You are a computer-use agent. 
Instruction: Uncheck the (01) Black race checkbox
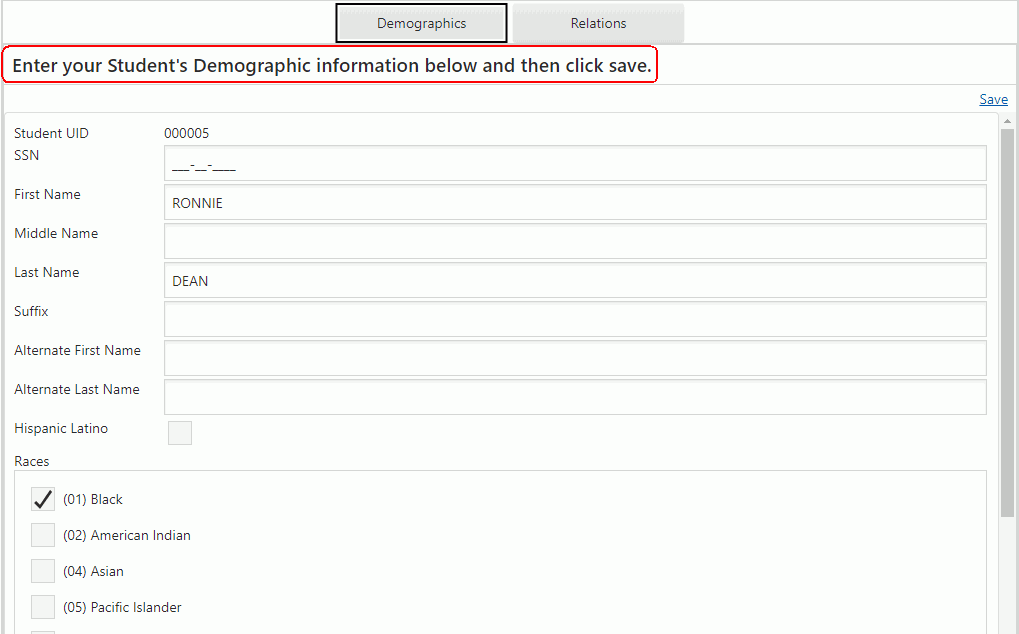coord(42,498)
